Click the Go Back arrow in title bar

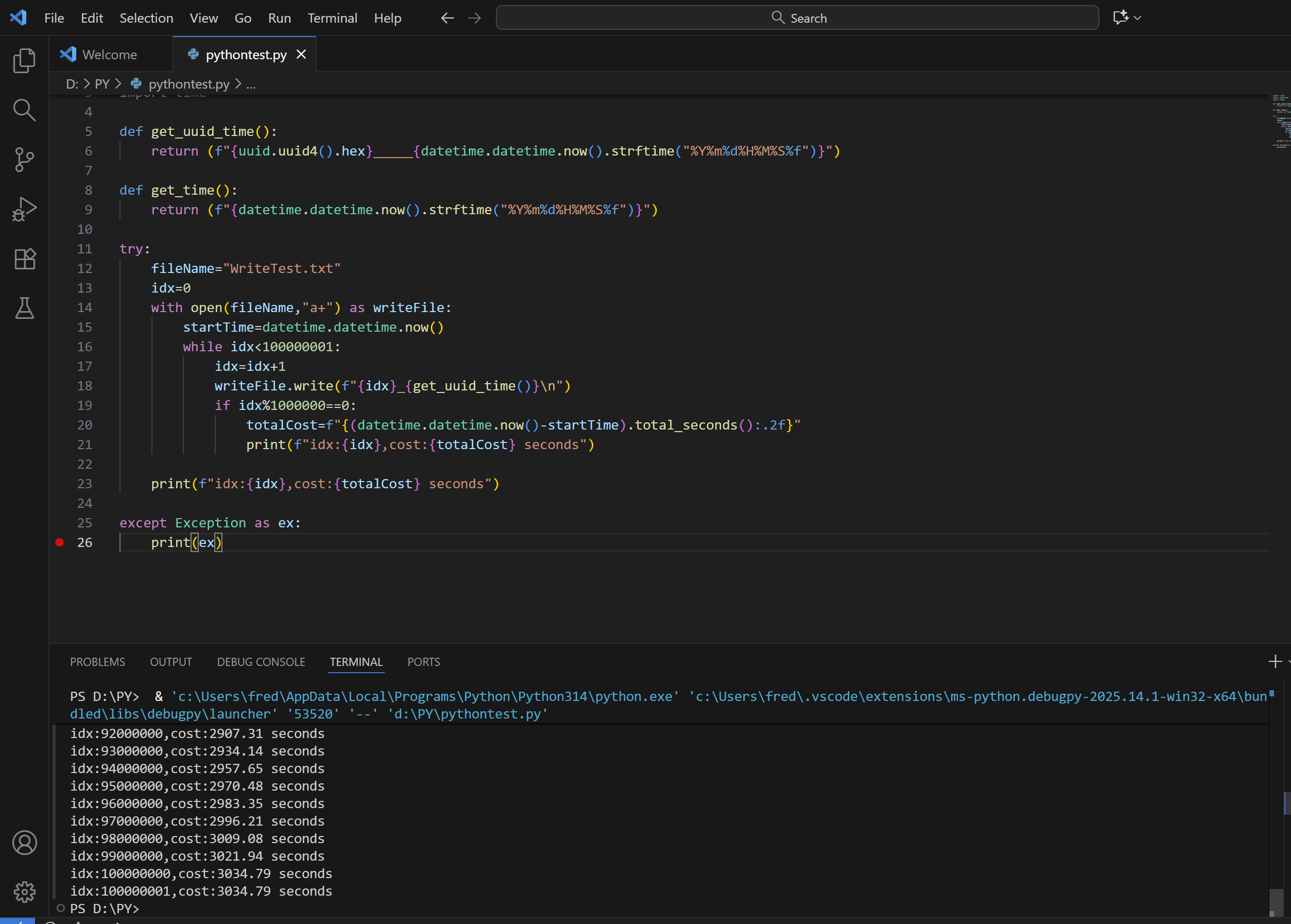[447, 18]
